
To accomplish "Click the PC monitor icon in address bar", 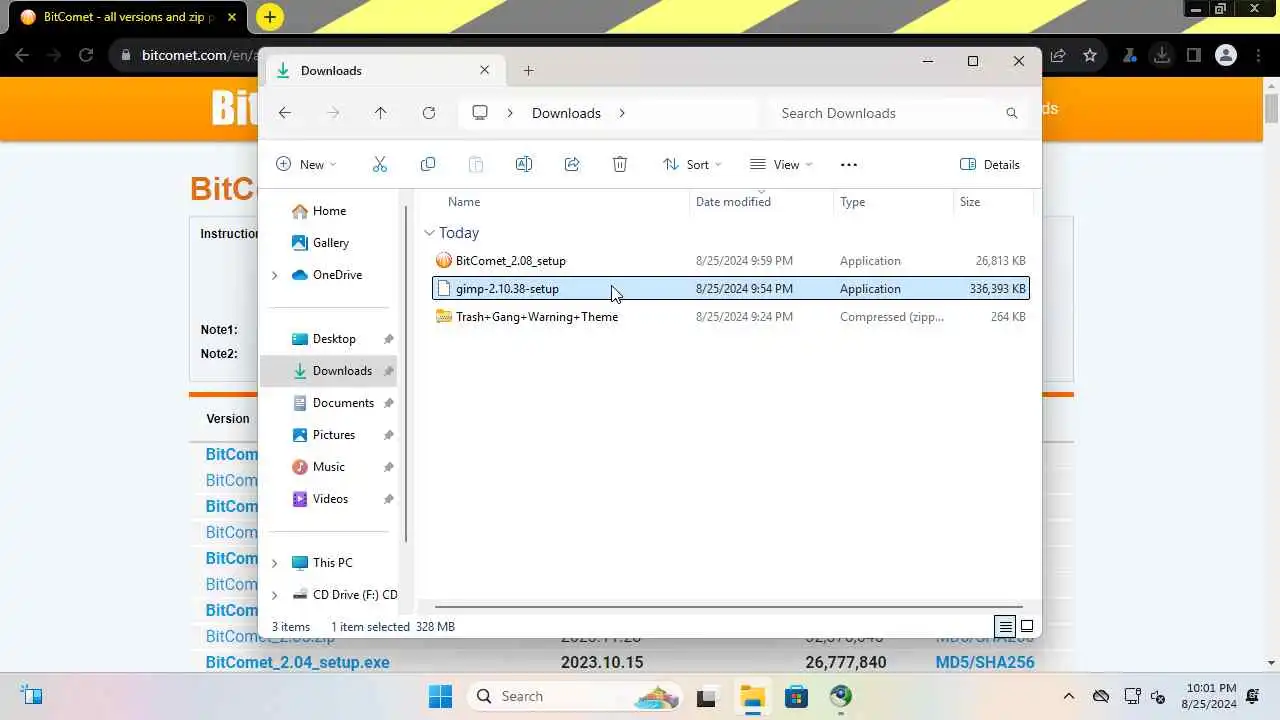I will point(480,113).
